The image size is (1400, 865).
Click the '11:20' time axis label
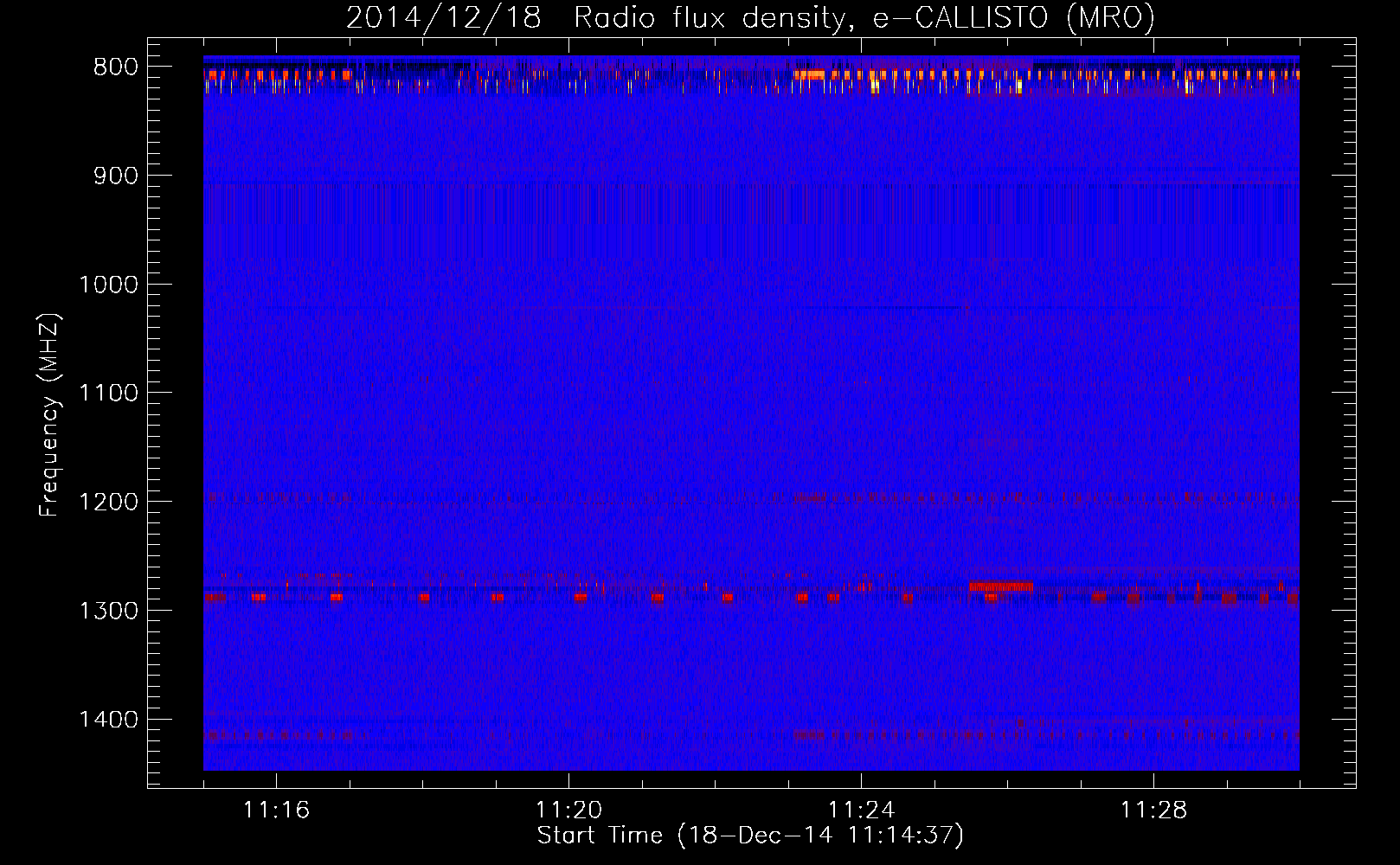[x=568, y=811]
